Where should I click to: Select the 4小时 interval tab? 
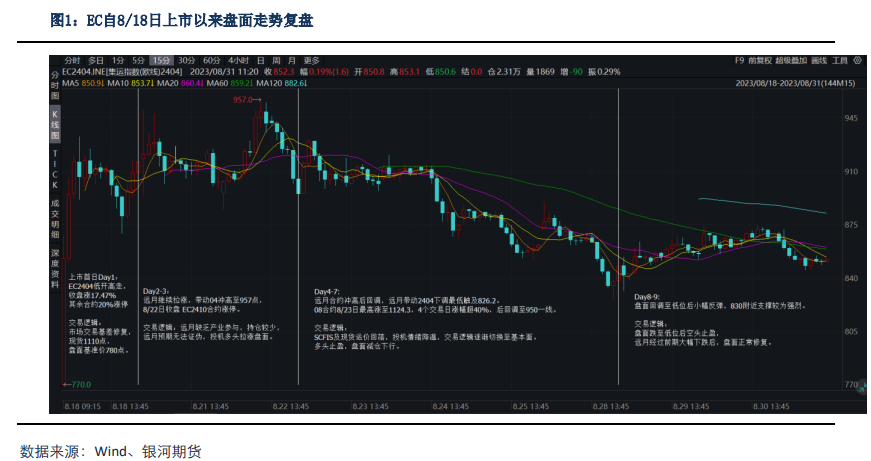238,61
